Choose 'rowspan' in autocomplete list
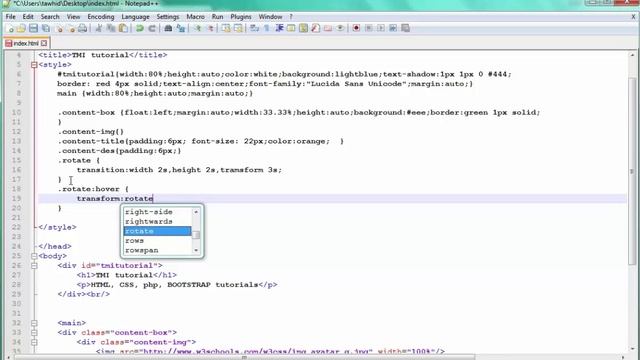 tap(157, 250)
